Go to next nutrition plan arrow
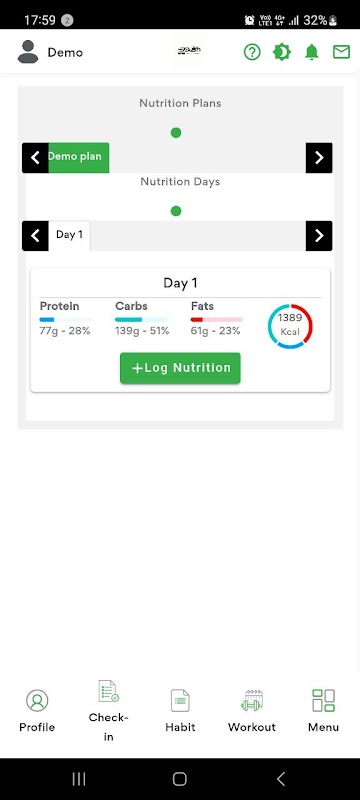360x800 pixels. (319, 158)
